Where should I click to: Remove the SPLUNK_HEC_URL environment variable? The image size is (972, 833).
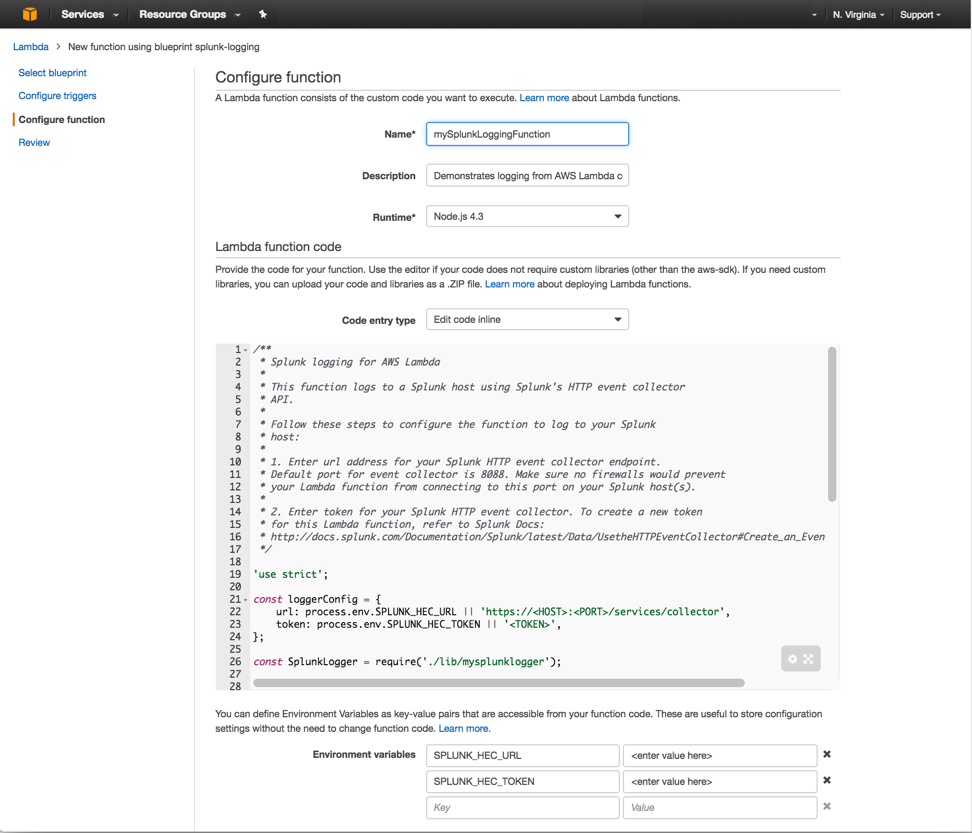point(827,754)
